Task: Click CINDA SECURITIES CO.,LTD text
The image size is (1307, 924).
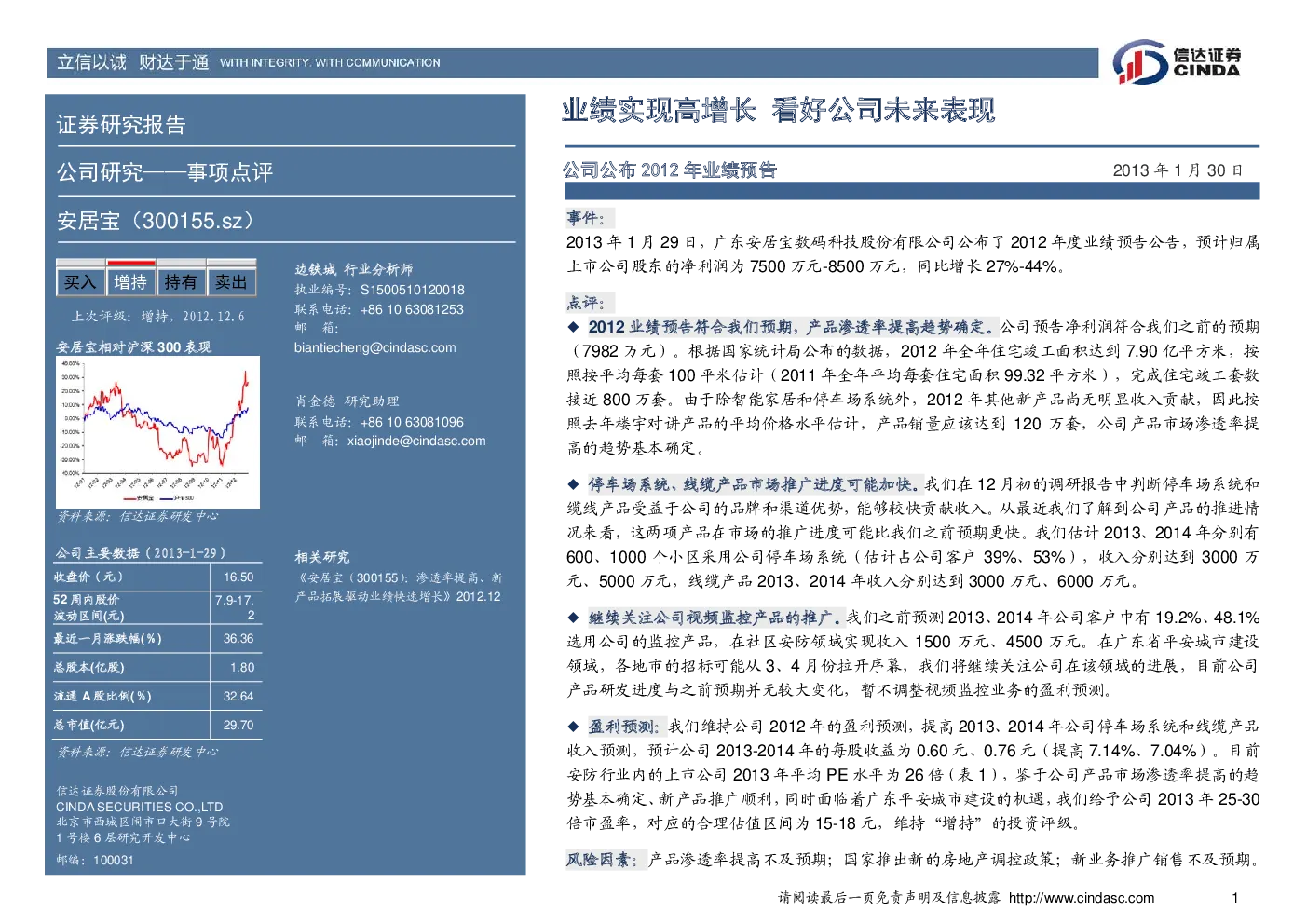Action: point(140,807)
